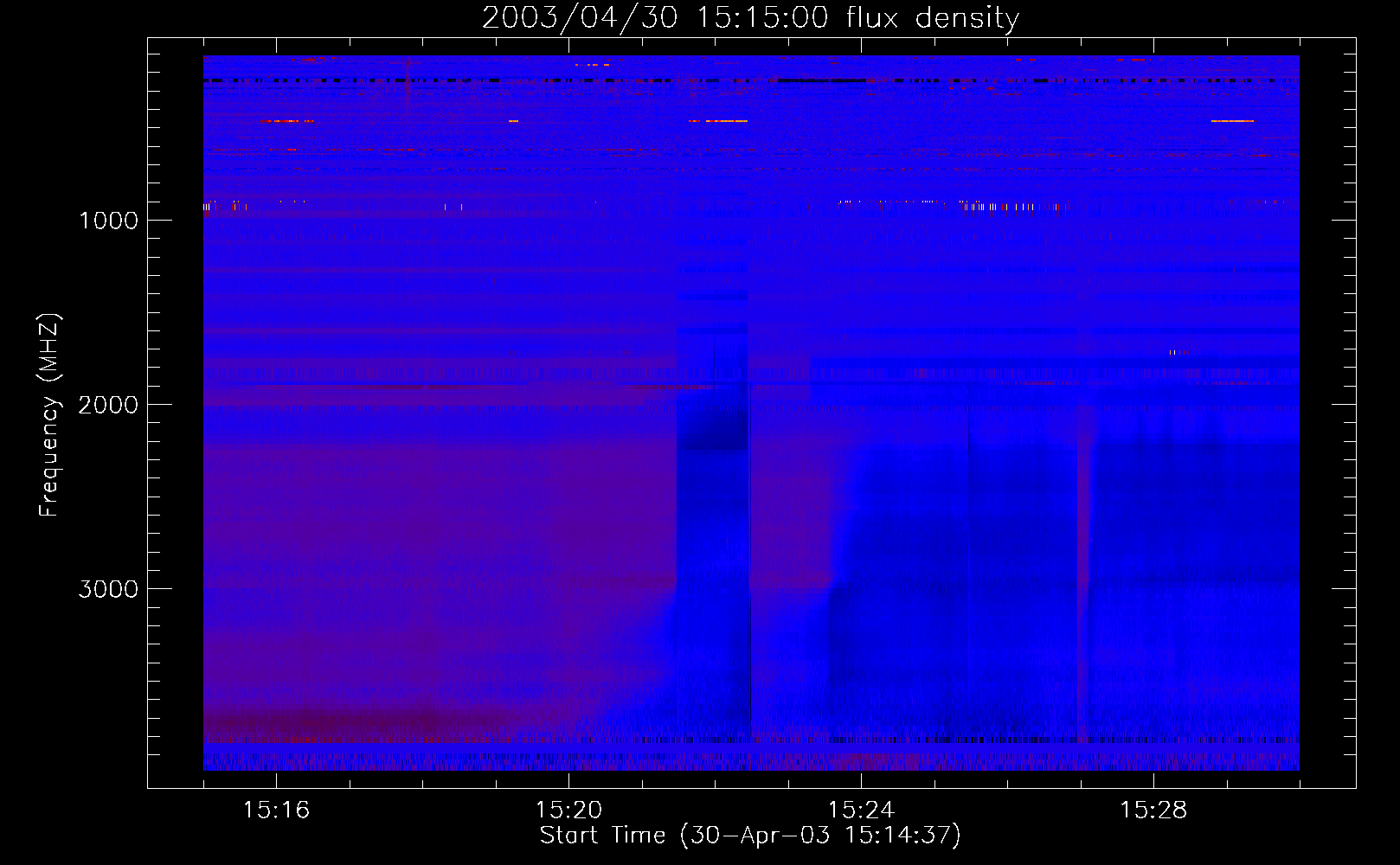Screen dimensions: 1400x865
Task: Click the 2000 frequency tick label
Action: click(x=109, y=405)
